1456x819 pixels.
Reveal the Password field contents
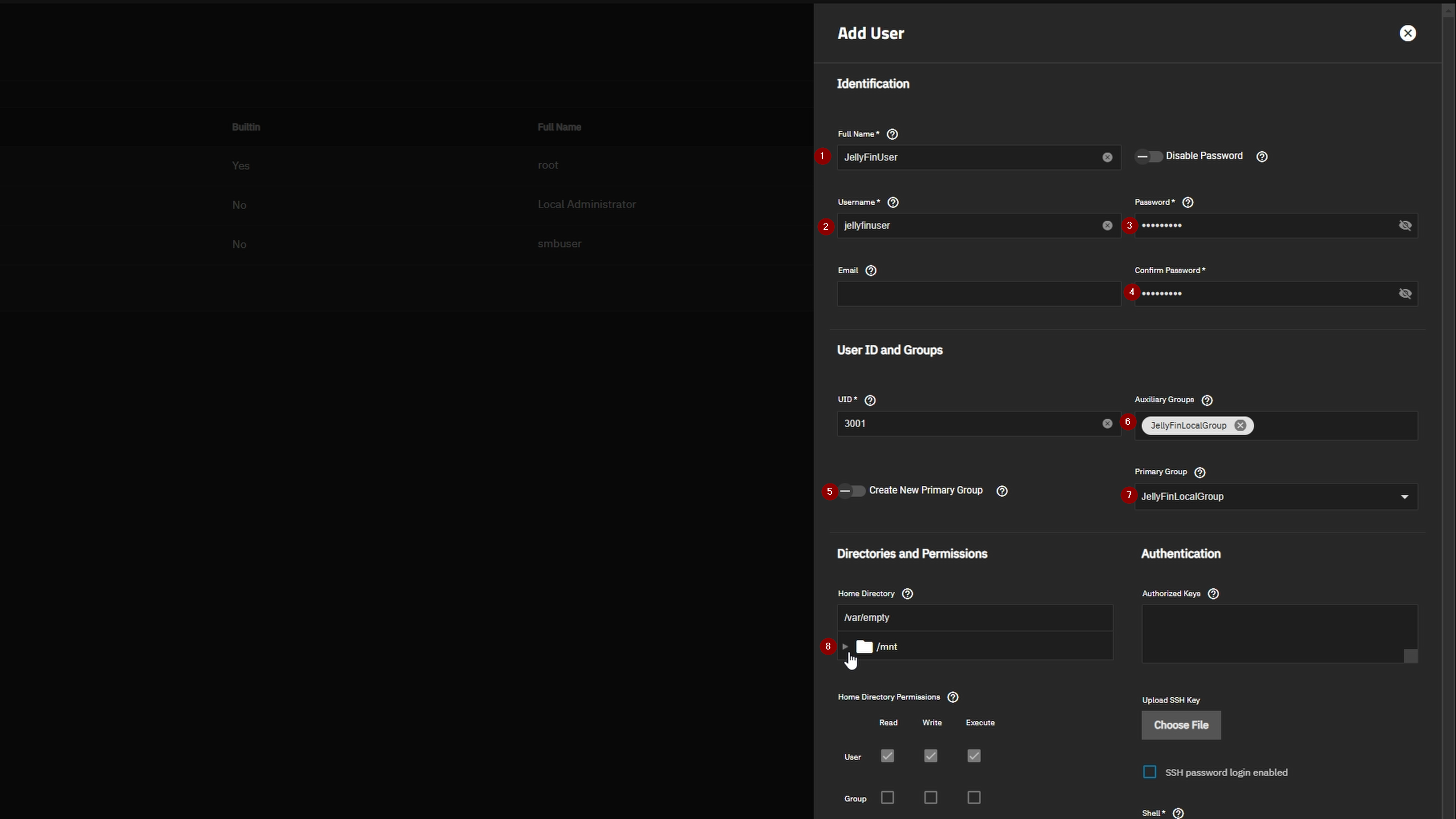tap(1405, 226)
